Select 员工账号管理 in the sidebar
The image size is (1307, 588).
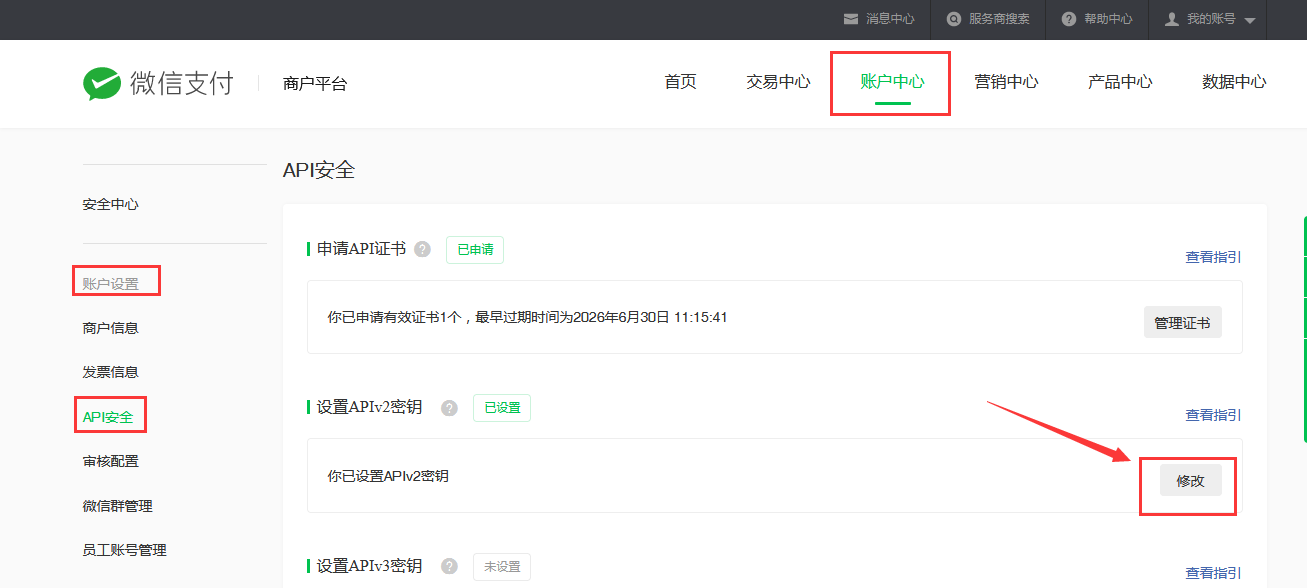tap(124, 550)
